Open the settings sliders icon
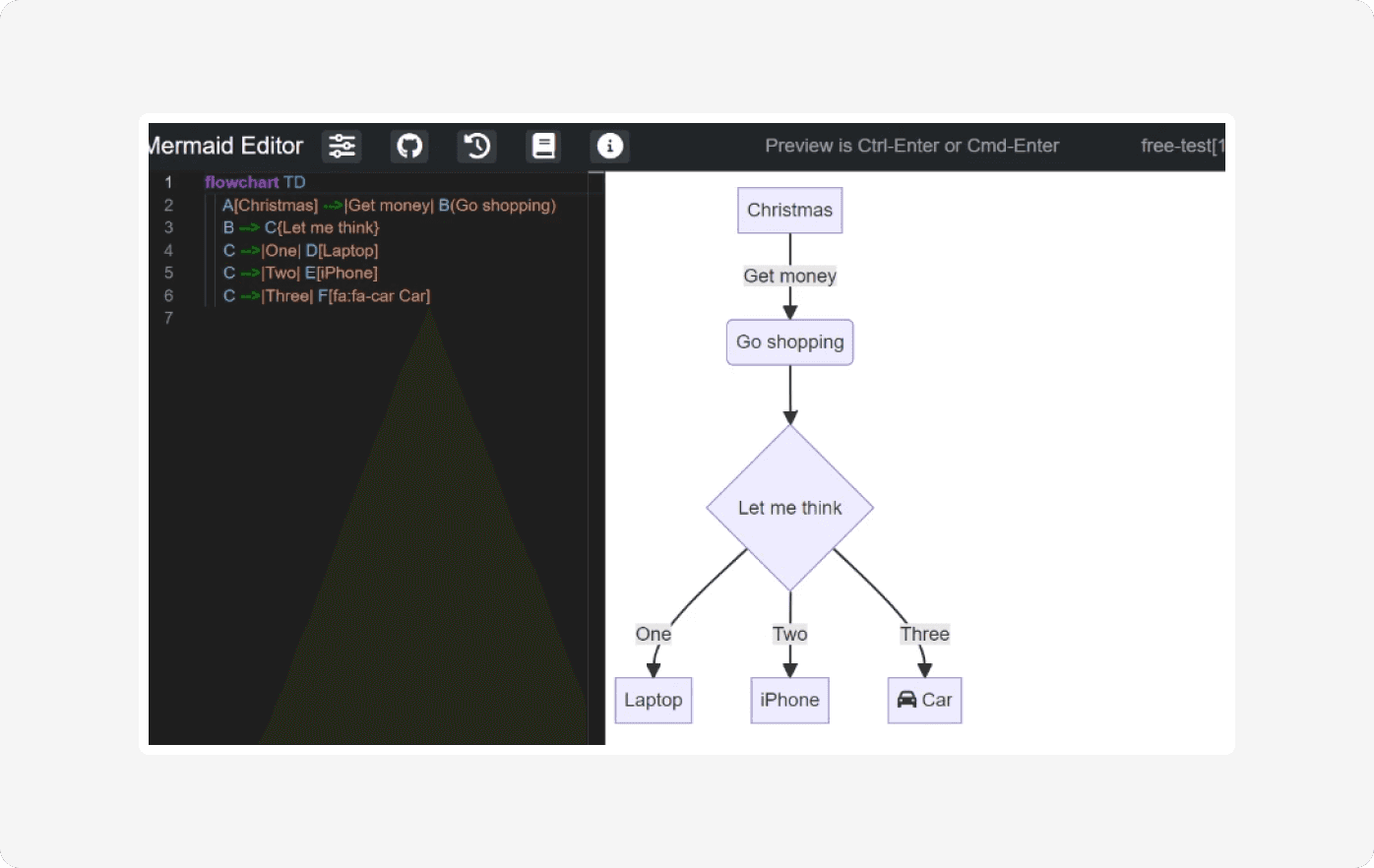1374x868 pixels. (x=342, y=146)
